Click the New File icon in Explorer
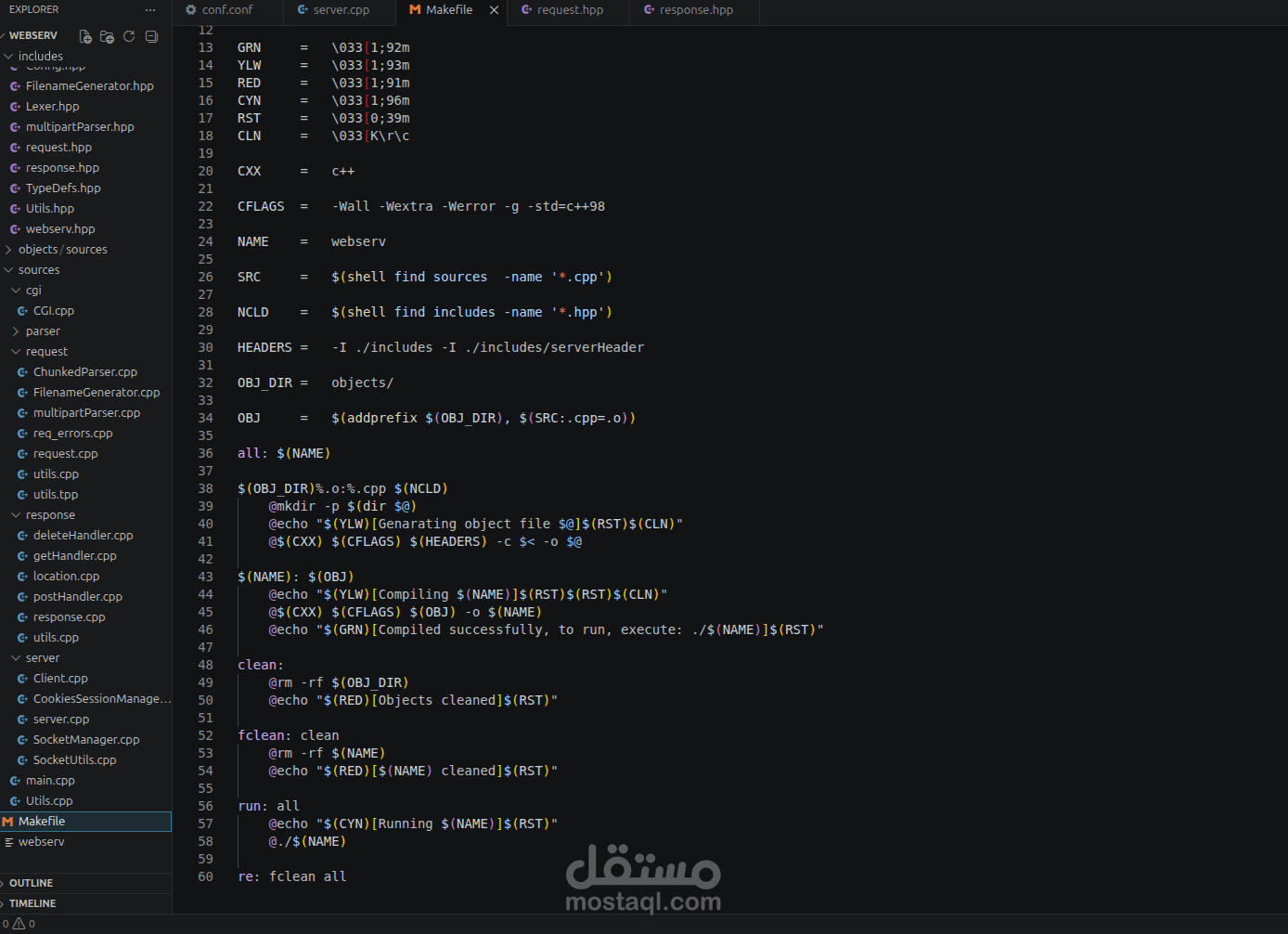 pyautogui.click(x=85, y=36)
